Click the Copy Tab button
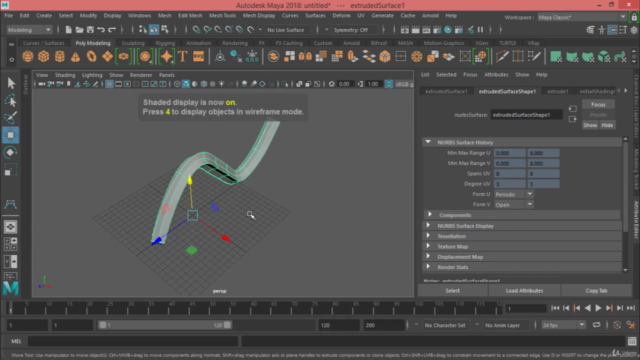640x360 pixels. (x=596, y=291)
